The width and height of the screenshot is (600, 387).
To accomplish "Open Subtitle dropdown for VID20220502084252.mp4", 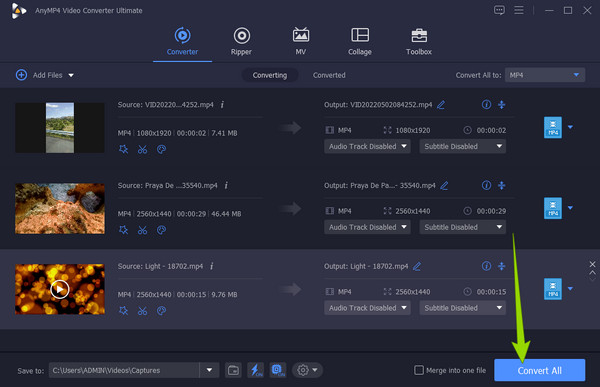I will point(463,146).
